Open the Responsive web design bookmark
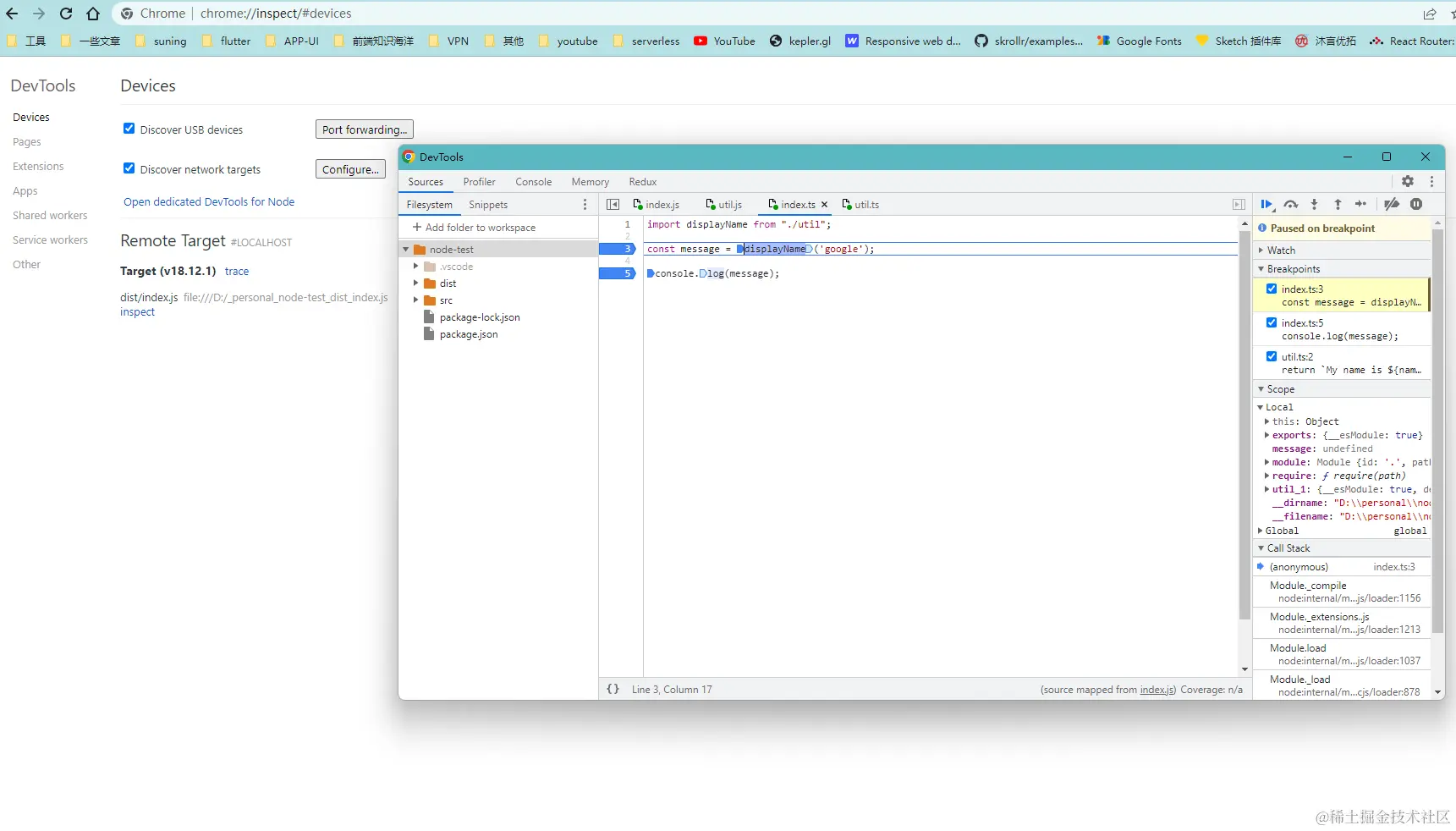 tap(904, 41)
